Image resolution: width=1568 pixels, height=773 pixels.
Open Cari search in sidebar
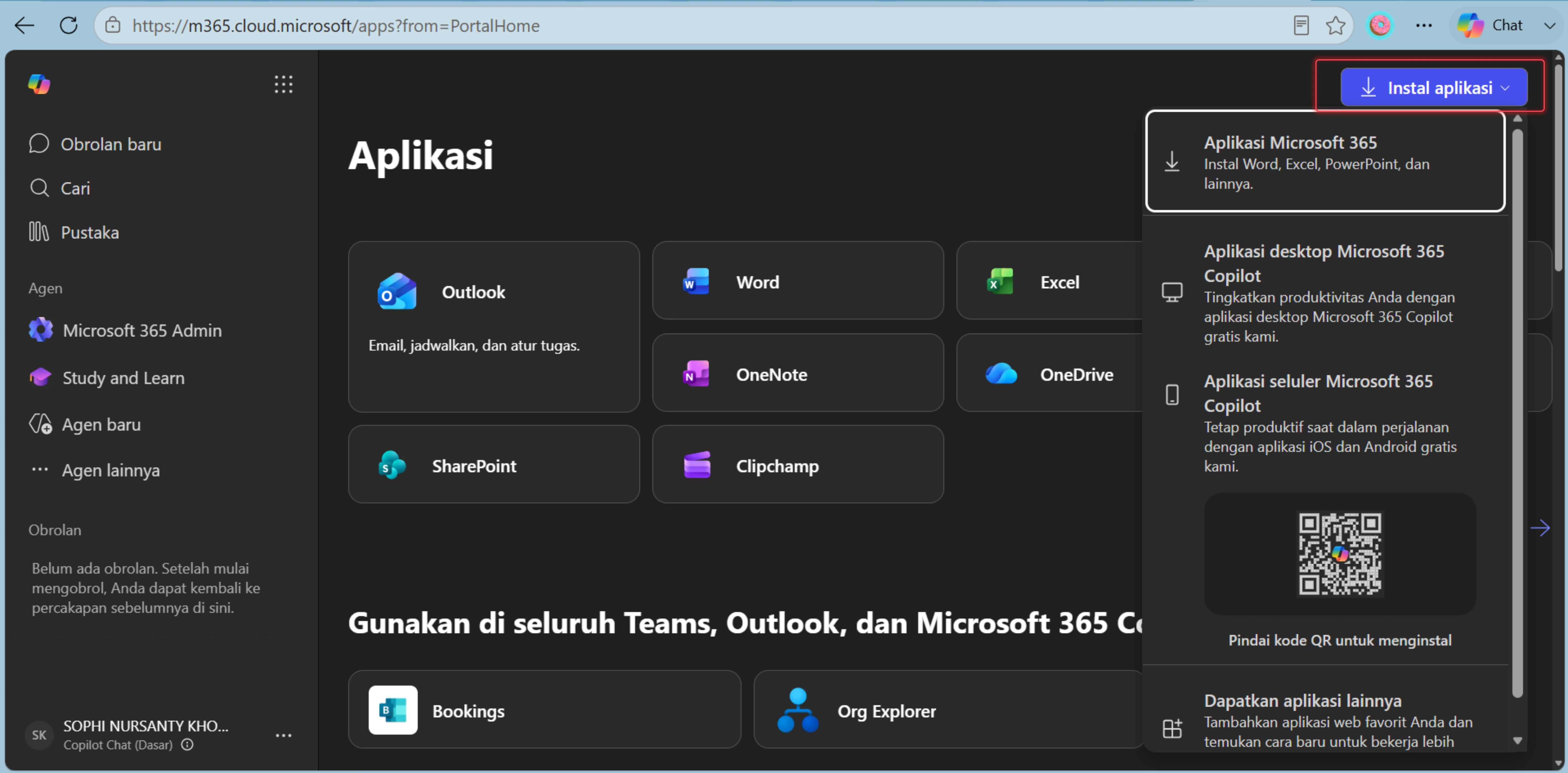(x=60, y=188)
